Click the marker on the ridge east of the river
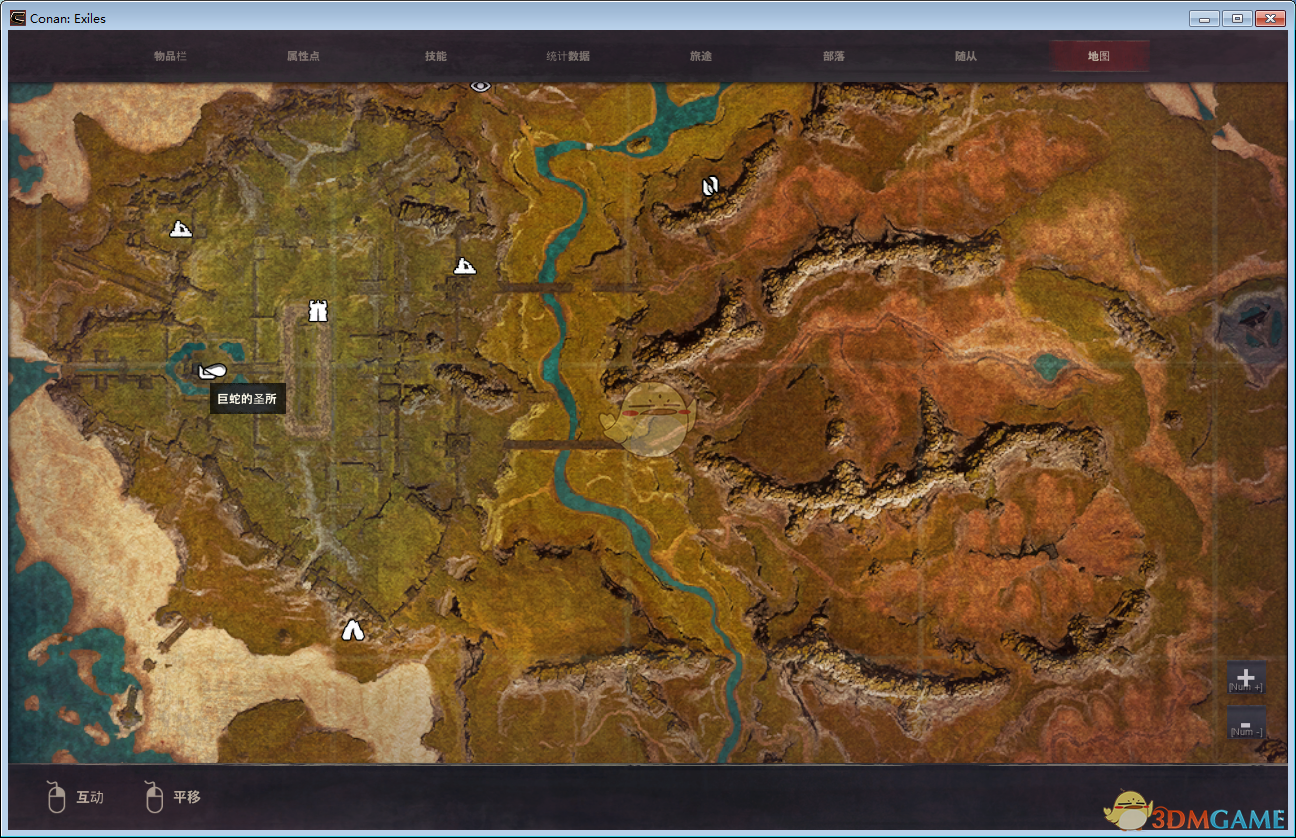Image resolution: width=1296 pixels, height=838 pixels. tap(711, 186)
